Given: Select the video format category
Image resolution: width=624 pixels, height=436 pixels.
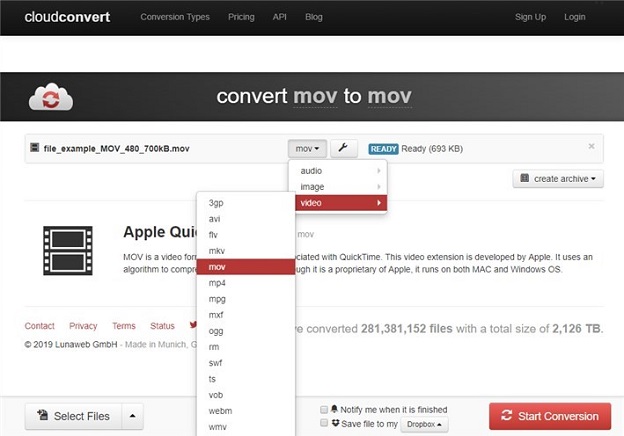Looking at the screenshot, I should coord(341,203).
